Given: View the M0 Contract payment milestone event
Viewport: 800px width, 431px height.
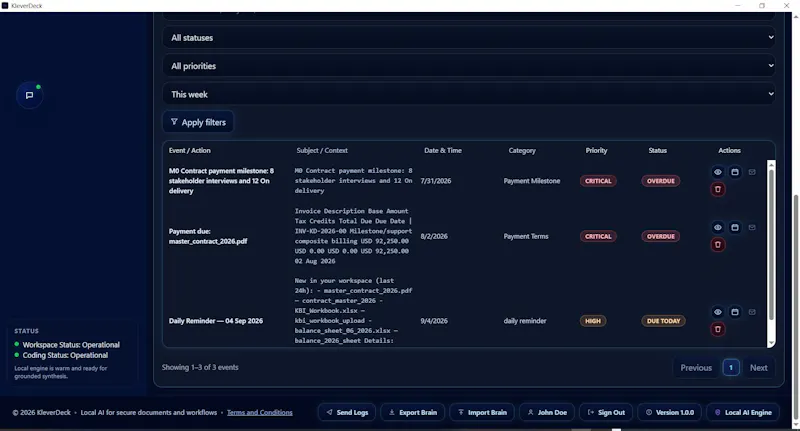Looking at the screenshot, I should [717, 172].
